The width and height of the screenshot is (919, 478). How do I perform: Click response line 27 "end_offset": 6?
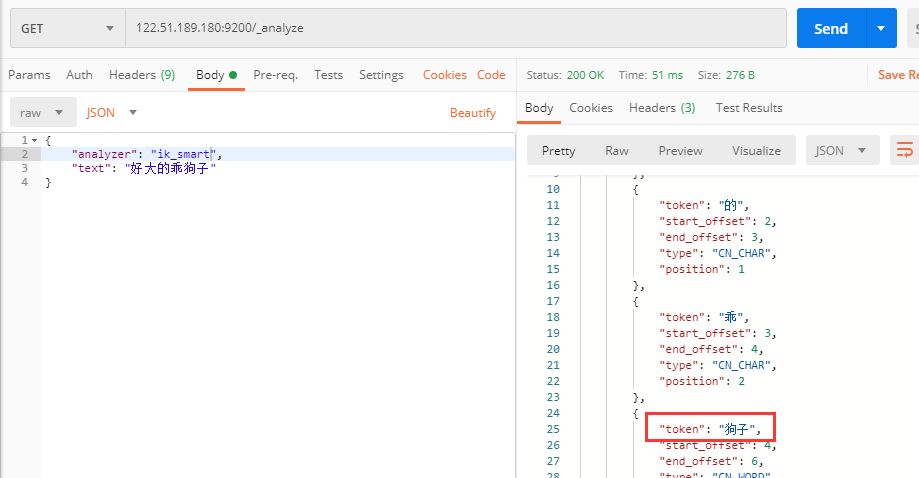click(712, 461)
